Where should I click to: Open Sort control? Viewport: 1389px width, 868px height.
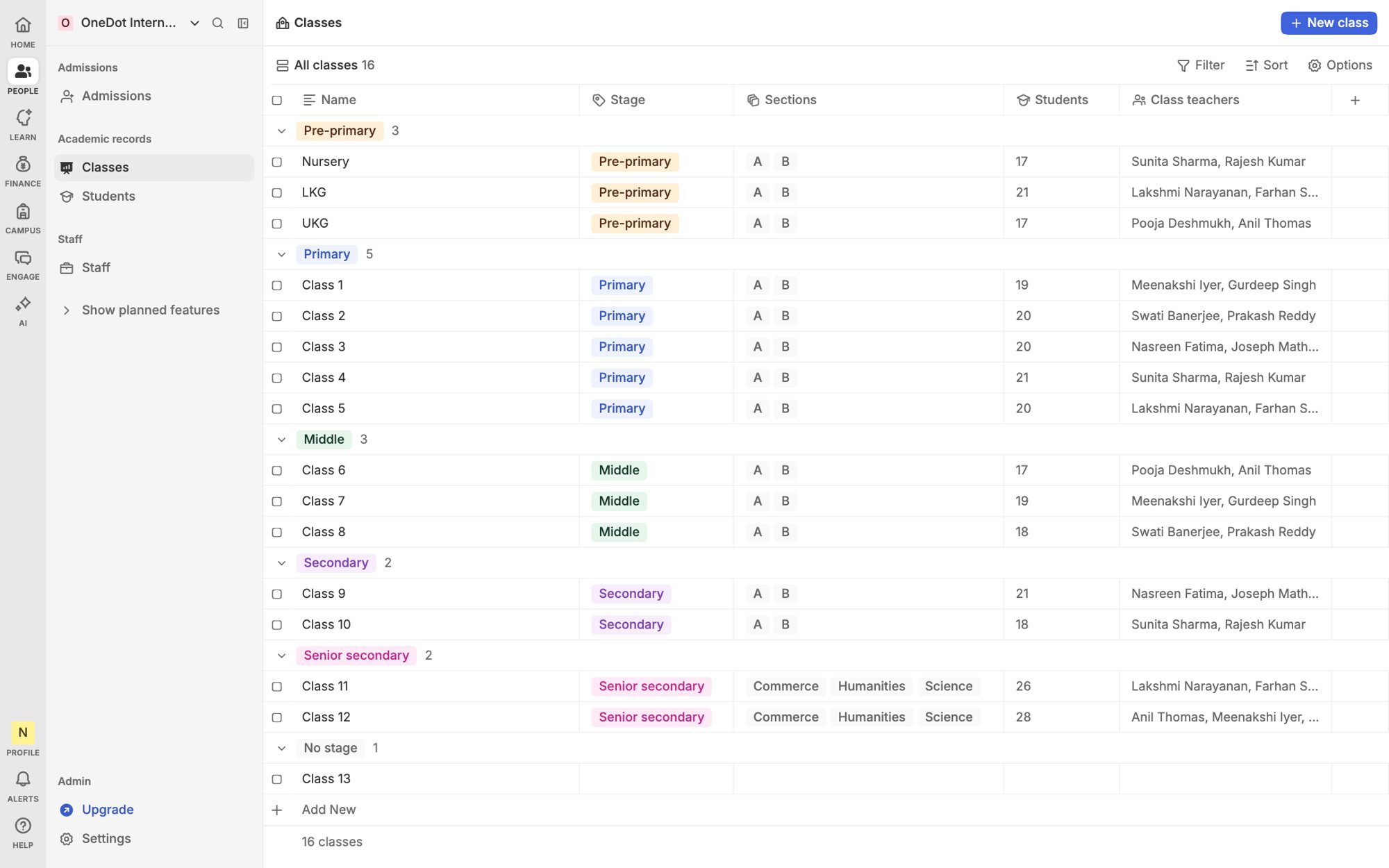(1267, 65)
